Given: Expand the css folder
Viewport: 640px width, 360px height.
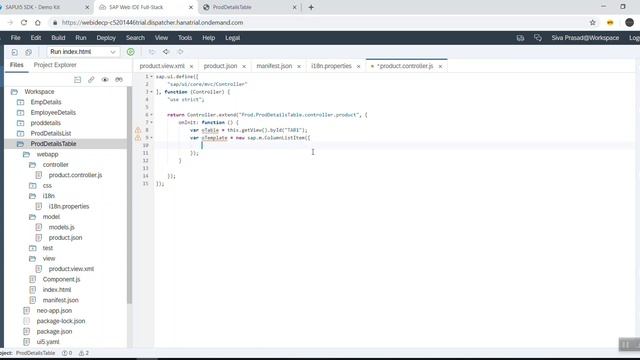Looking at the screenshot, I should [x=33, y=186].
